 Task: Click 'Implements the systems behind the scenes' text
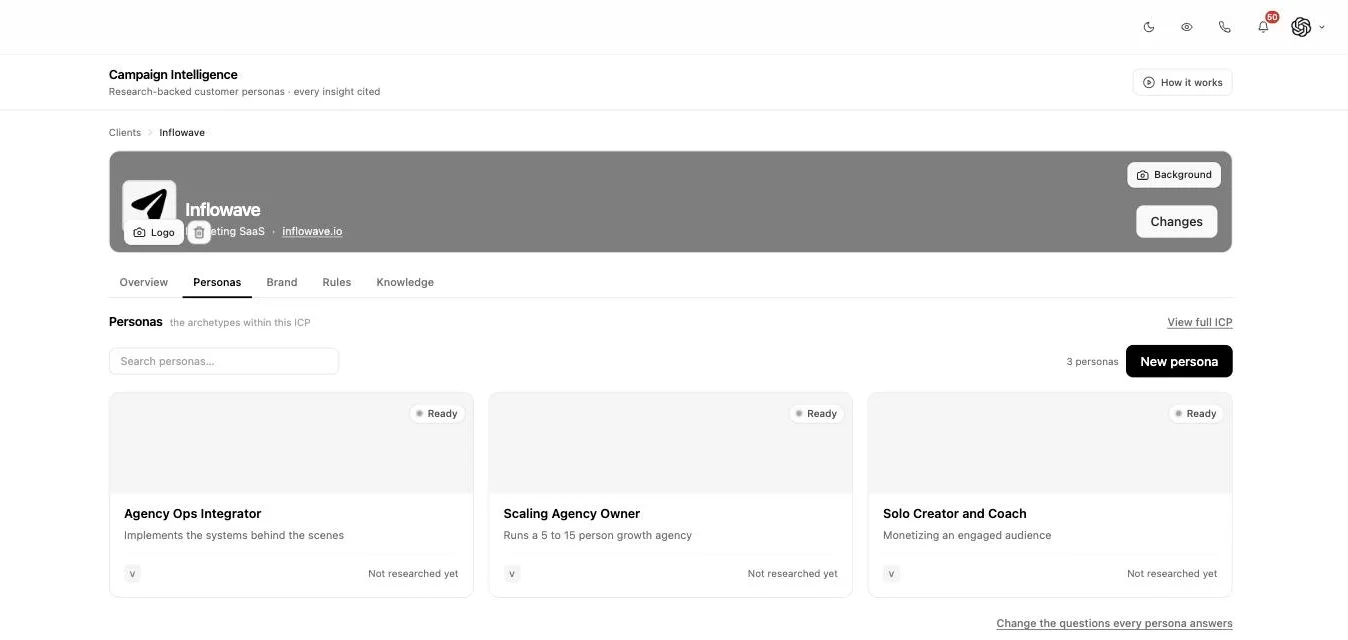click(234, 535)
